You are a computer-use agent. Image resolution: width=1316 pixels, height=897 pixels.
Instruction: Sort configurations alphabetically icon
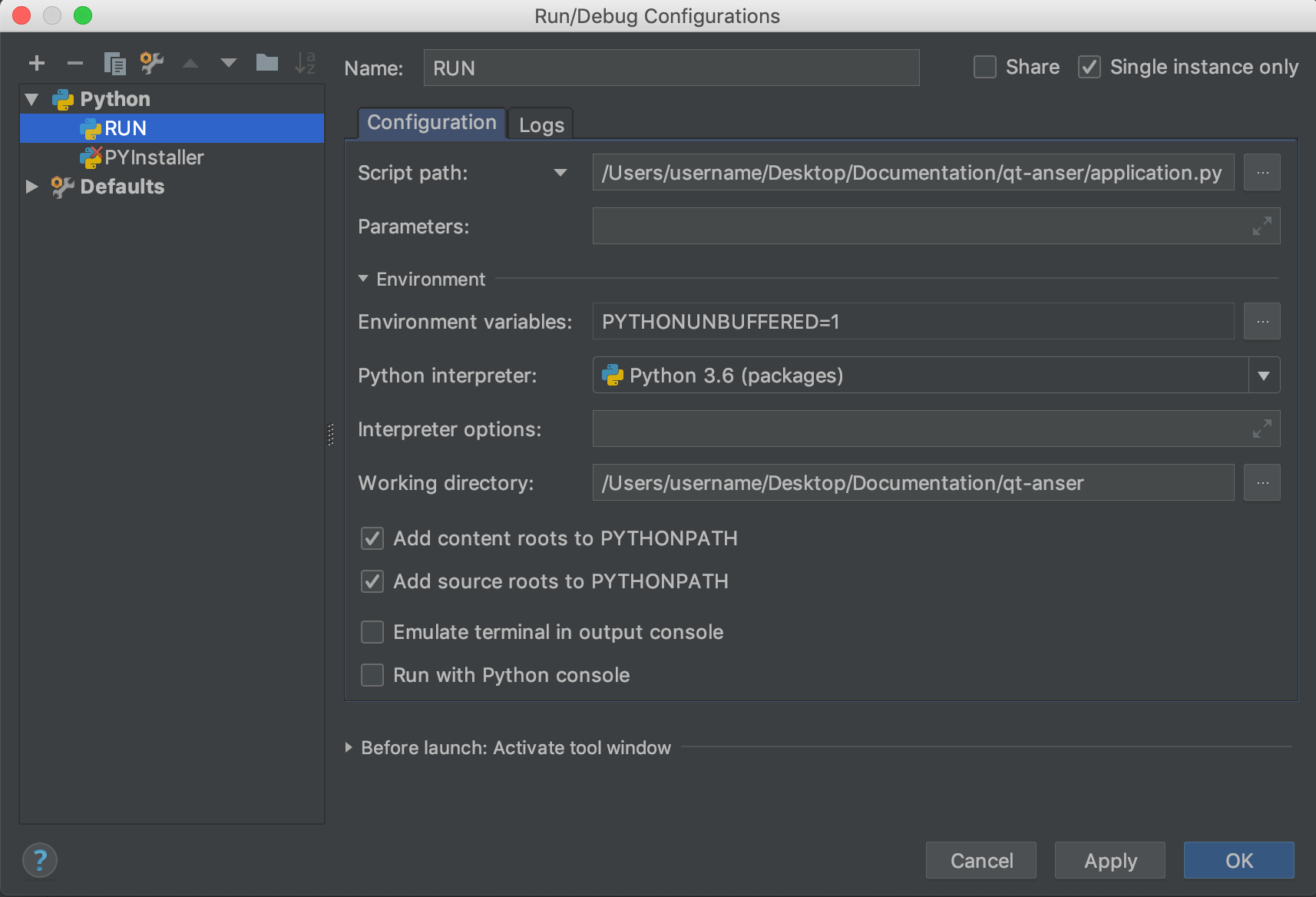(x=306, y=63)
